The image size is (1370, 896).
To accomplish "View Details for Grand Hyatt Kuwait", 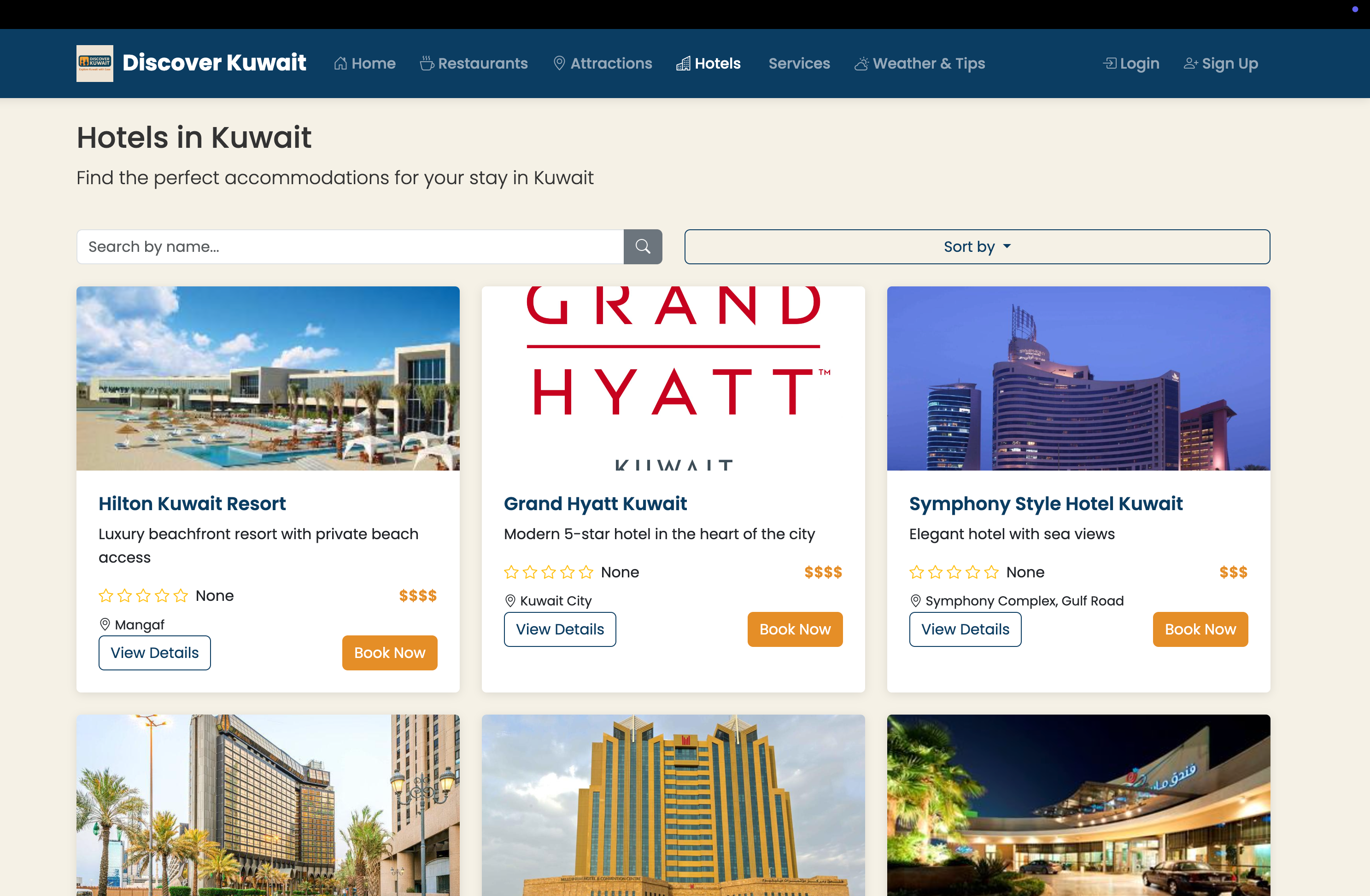I will tap(560, 629).
